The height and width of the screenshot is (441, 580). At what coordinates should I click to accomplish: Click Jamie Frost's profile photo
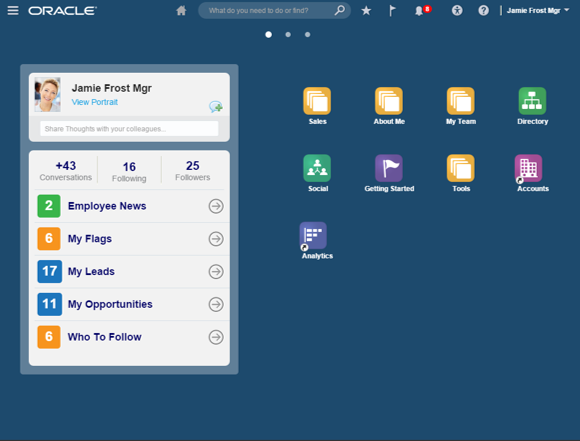47,94
